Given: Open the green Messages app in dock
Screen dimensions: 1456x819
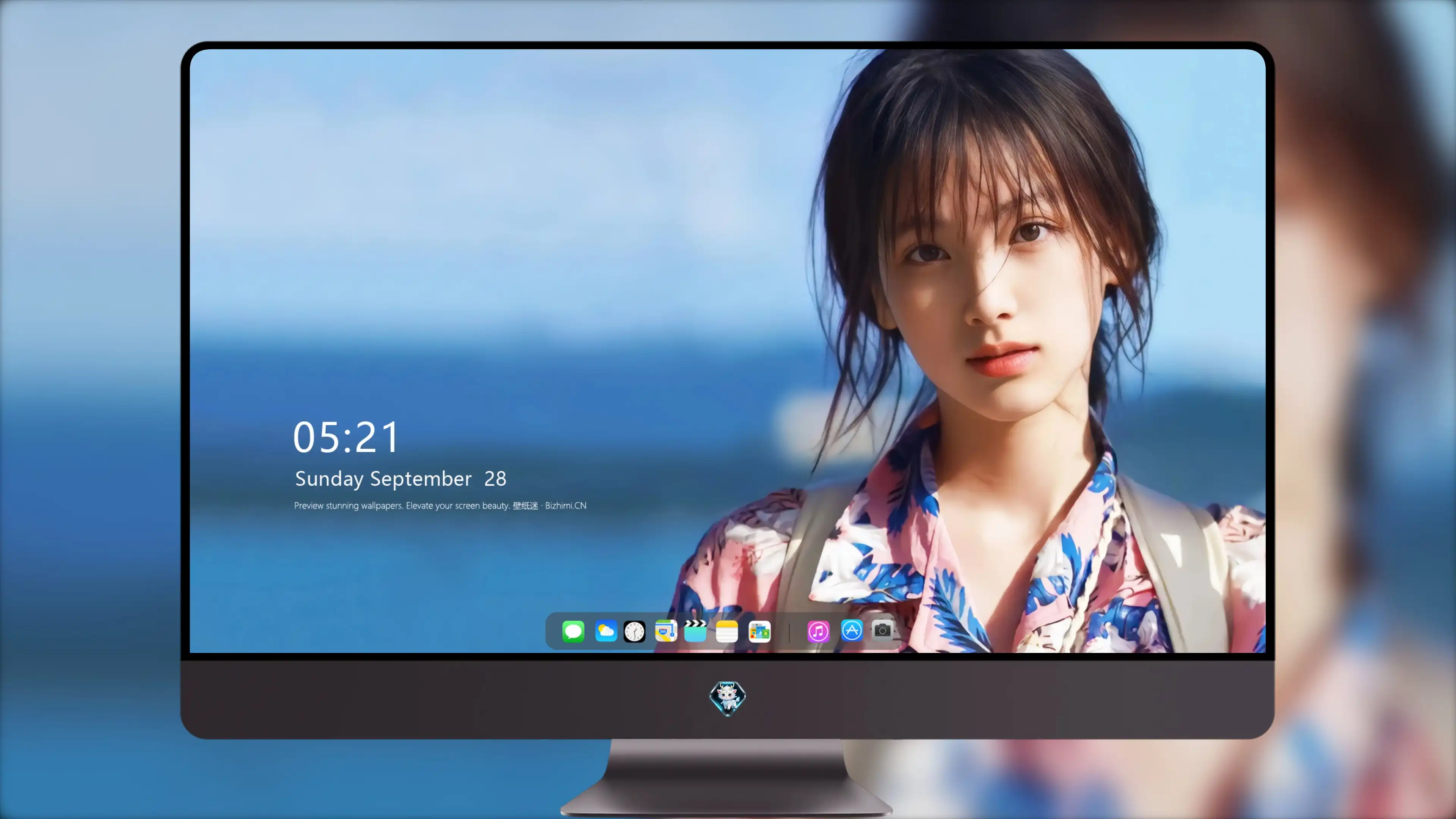Looking at the screenshot, I should pyautogui.click(x=573, y=631).
